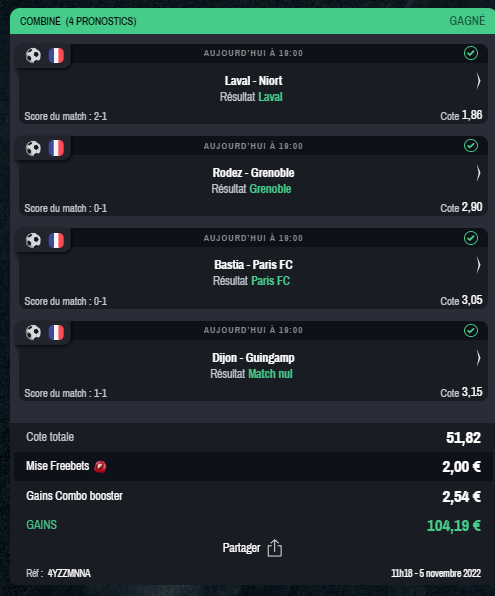This screenshot has width=495, height=596.
Task: Click the bet reference code 4YZZMNNA
Action: click(69, 573)
